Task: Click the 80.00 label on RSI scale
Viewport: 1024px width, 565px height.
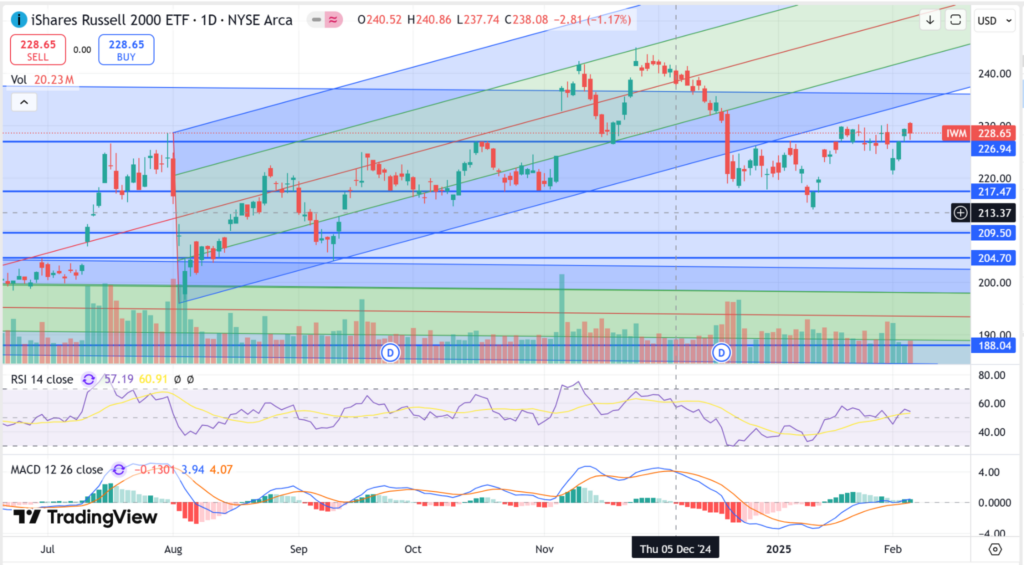Action: (x=991, y=376)
